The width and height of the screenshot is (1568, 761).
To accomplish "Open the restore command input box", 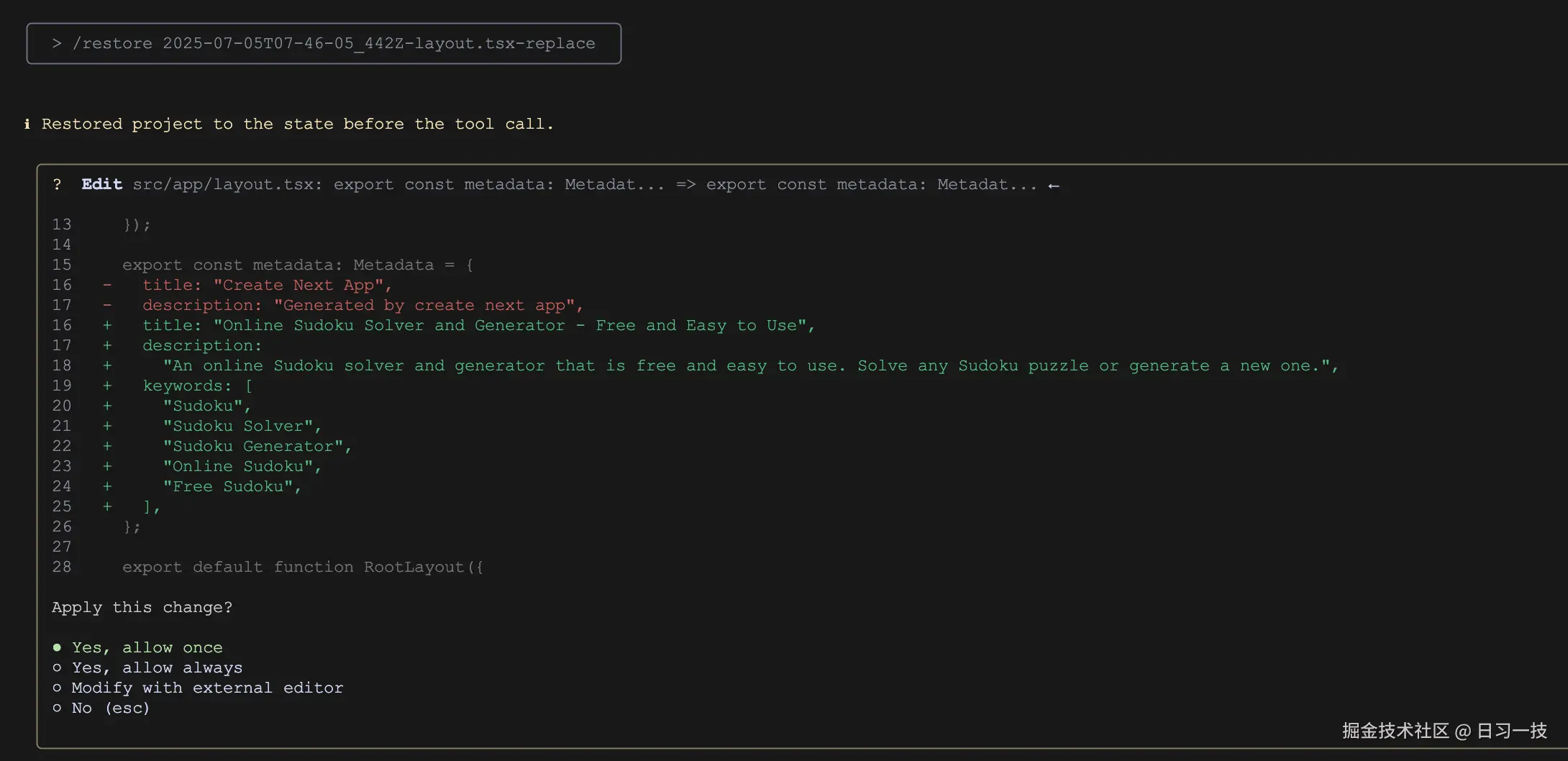I will pos(324,43).
